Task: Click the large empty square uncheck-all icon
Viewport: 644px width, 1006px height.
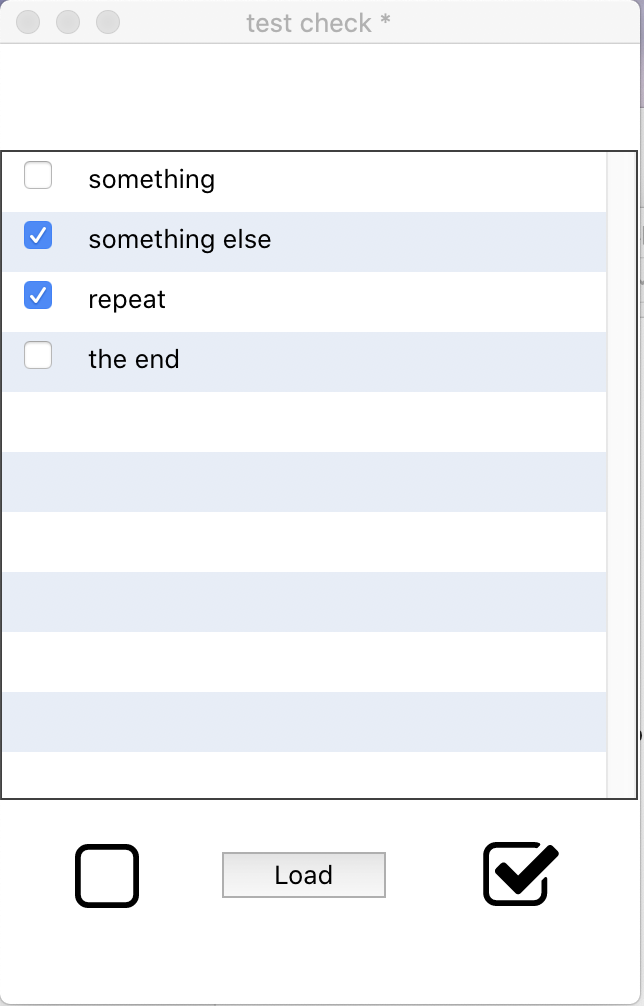Action: tap(107, 876)
